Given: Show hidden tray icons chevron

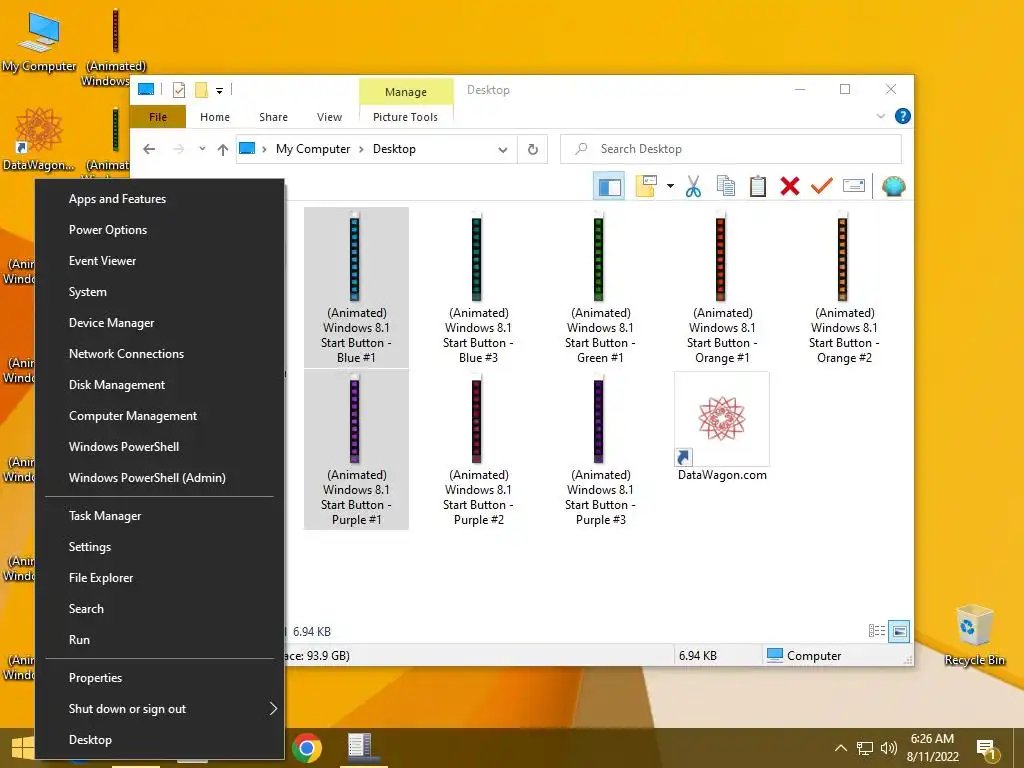Looking at the screenshot, I should [840, 748].
